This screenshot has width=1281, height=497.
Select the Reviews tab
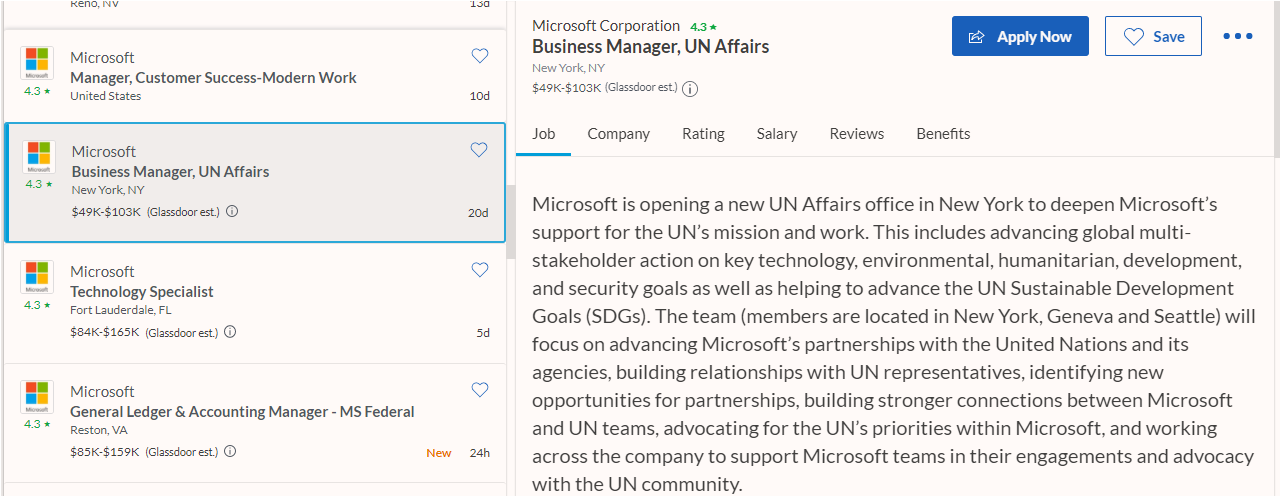(x=856, y=134)
